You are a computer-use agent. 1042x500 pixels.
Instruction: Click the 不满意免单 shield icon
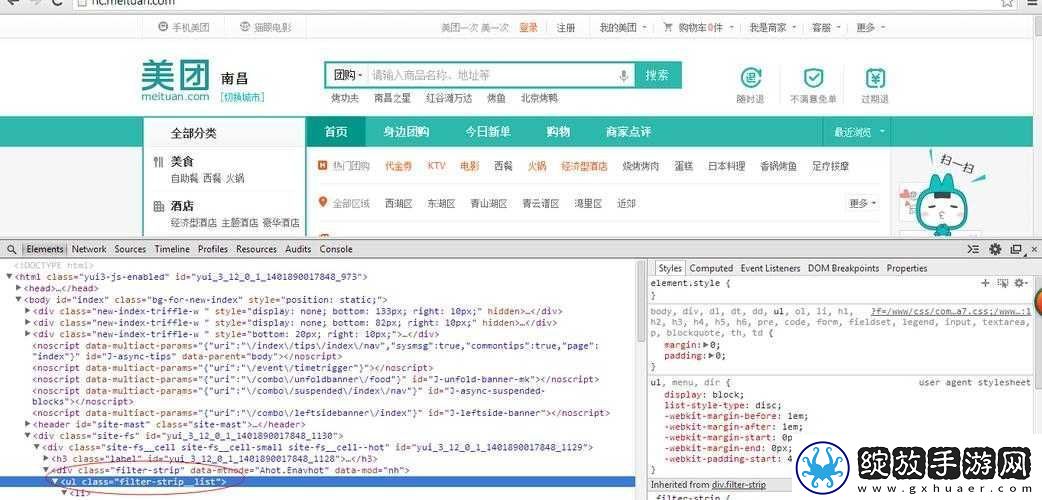[x=813, y=78]
